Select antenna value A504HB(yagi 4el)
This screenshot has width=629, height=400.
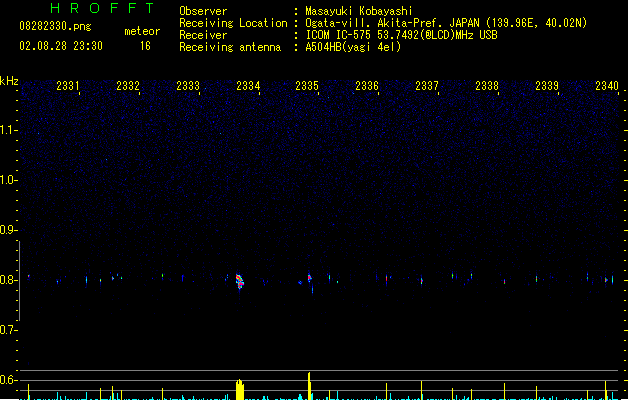pos(353,47)
